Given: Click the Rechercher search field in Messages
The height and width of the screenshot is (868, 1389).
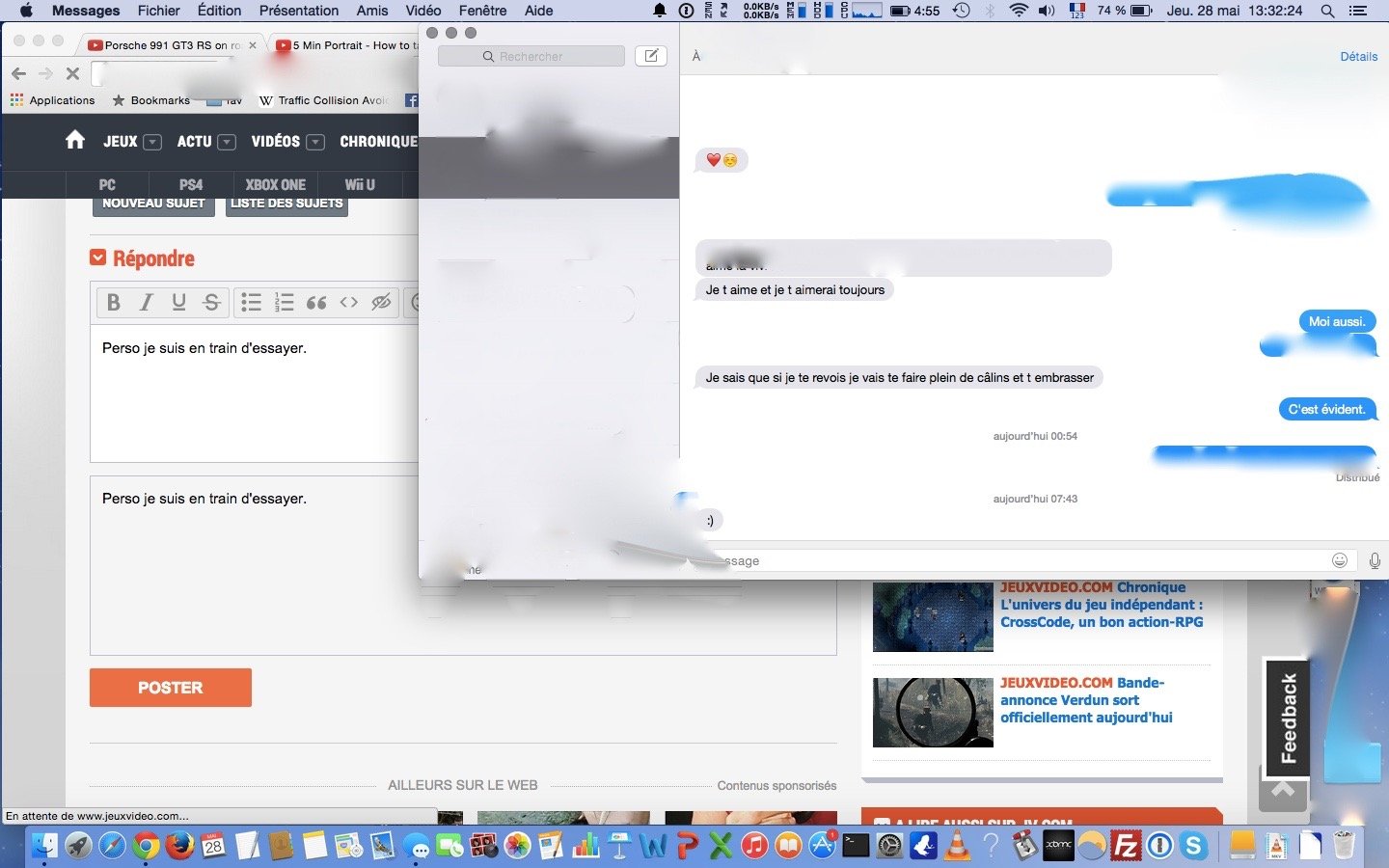Looking at the screenshot, I should tap(531, 57).
